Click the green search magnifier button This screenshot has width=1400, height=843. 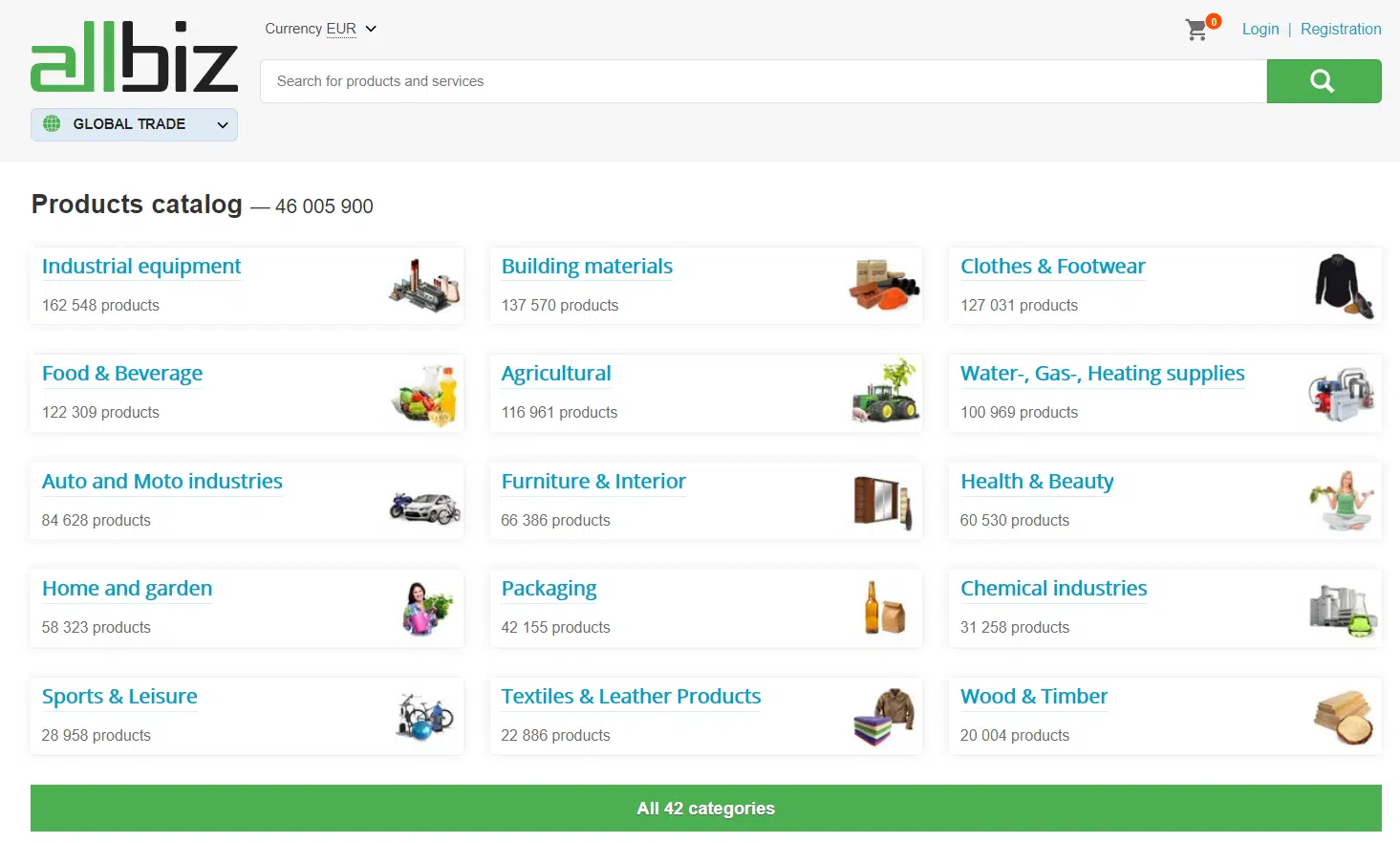coord(1323,81)
